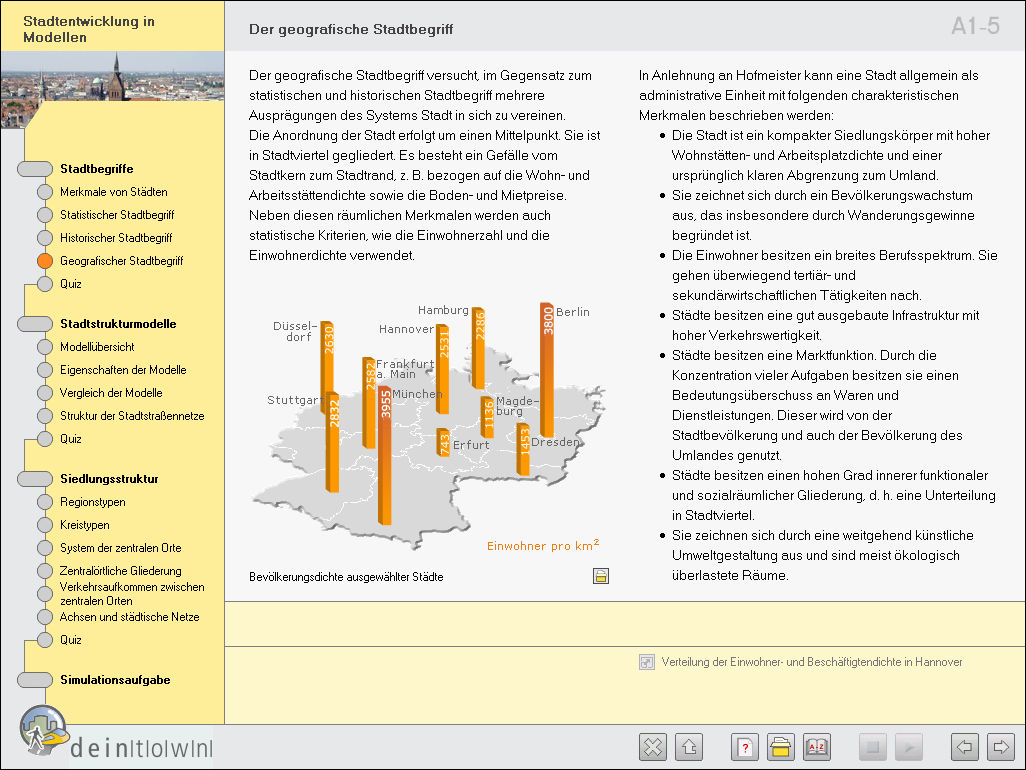1026x770 pixels.
Task: Expand the Stadtstrukturmodelle chapter heading
Action: tap(117, 324)
